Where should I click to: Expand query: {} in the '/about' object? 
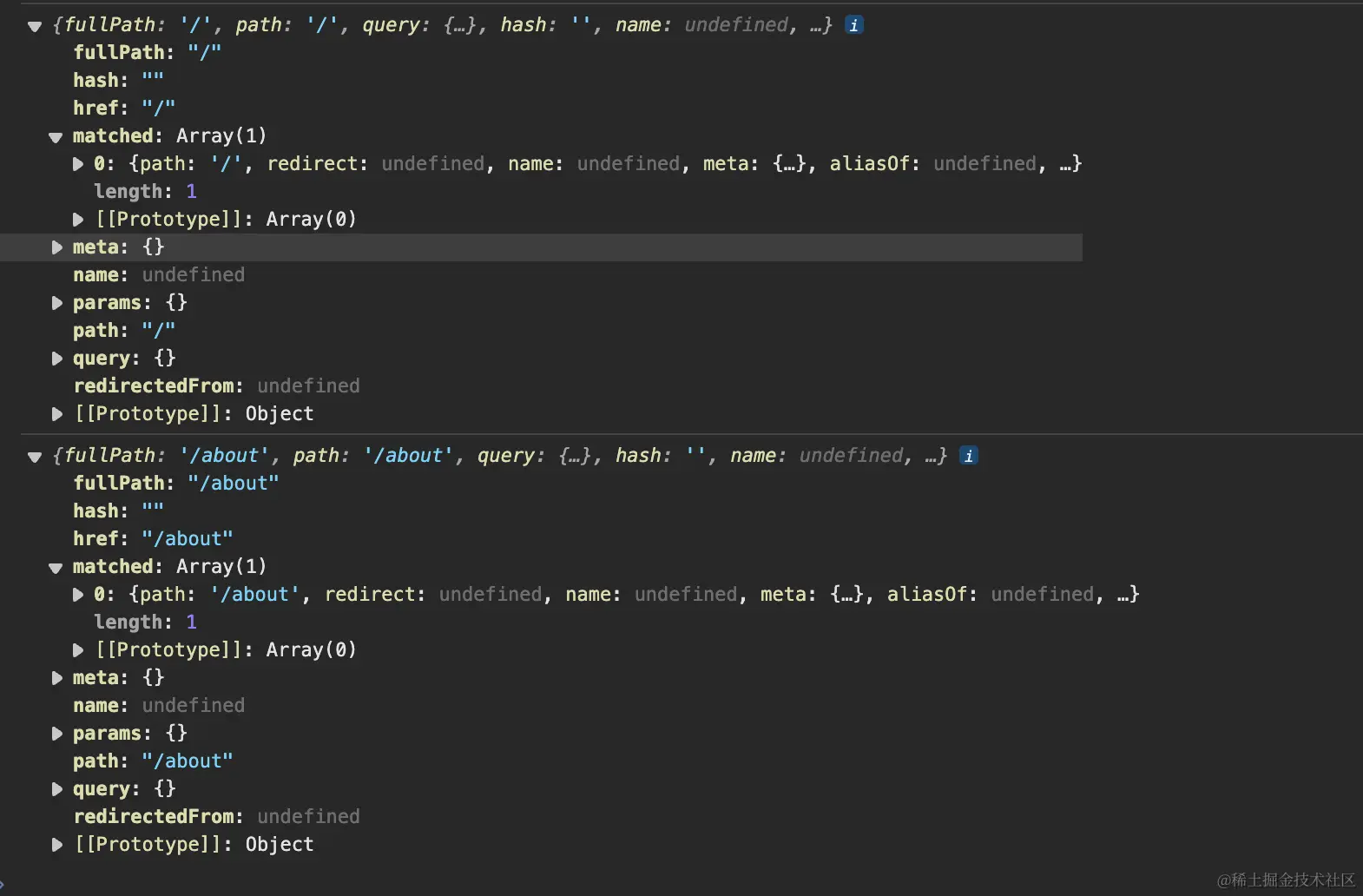57,789
